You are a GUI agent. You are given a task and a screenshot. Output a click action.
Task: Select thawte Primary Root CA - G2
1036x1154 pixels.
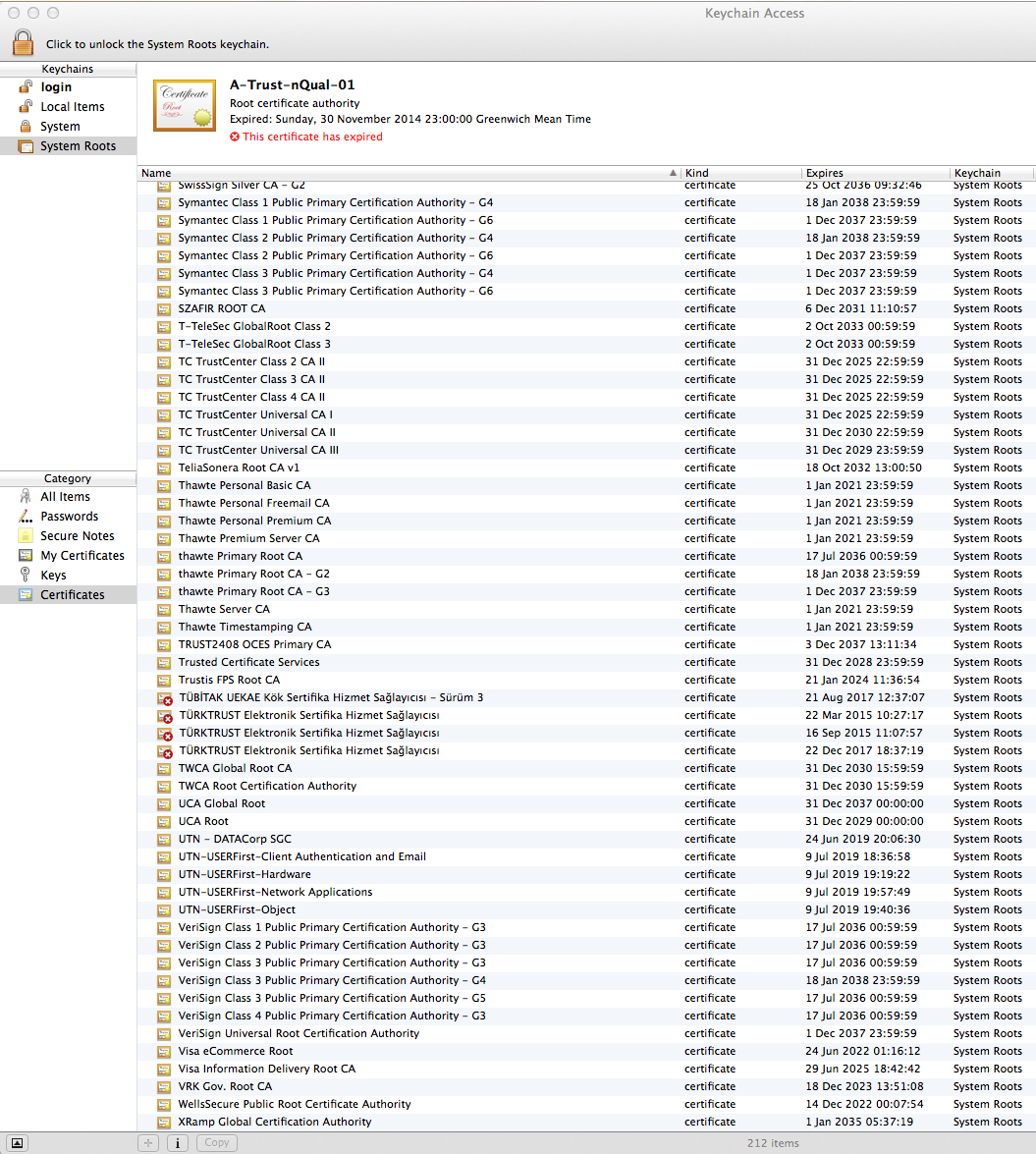click(585, 574)
